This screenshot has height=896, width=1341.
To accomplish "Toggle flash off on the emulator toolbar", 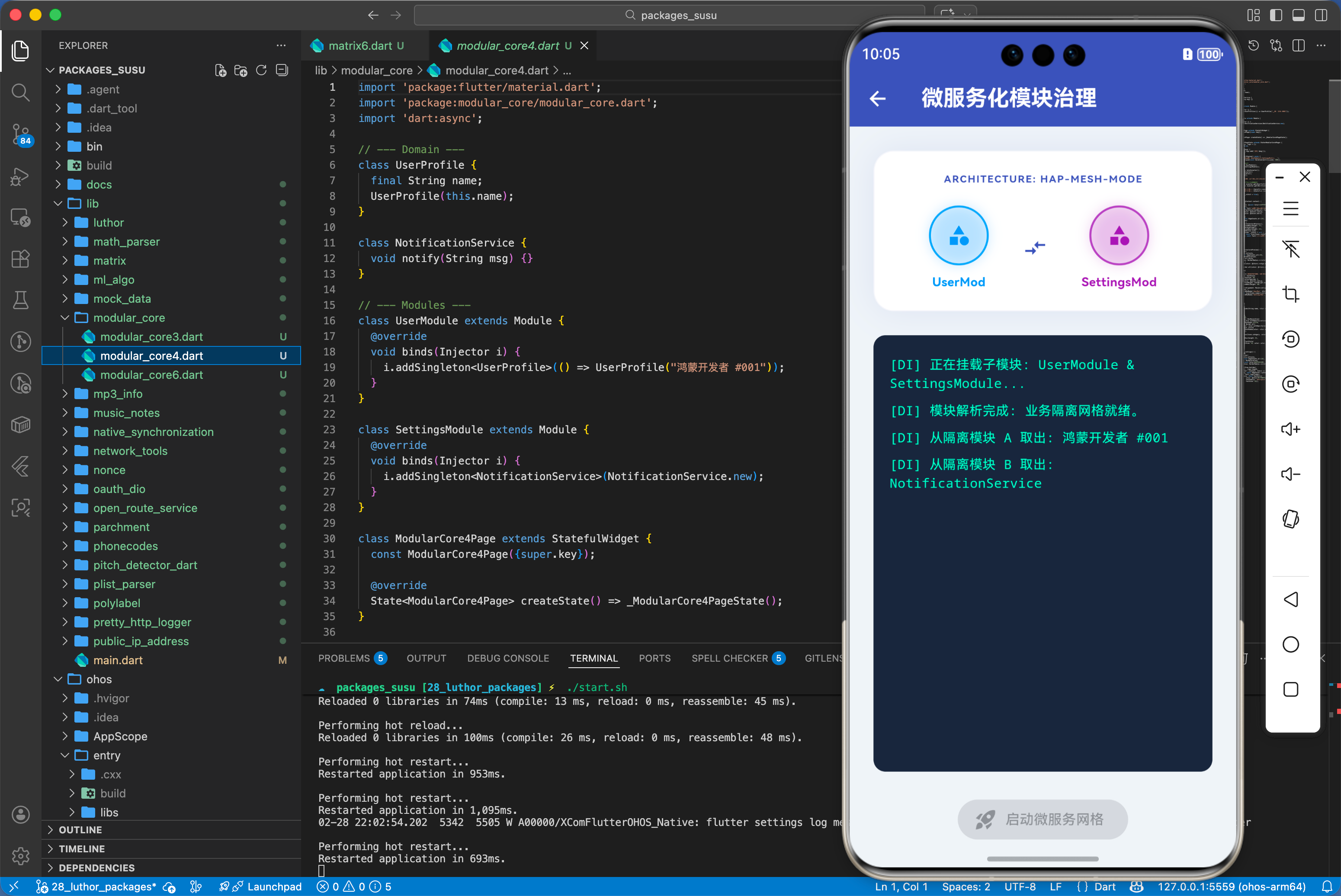I will coord(1291,250).
